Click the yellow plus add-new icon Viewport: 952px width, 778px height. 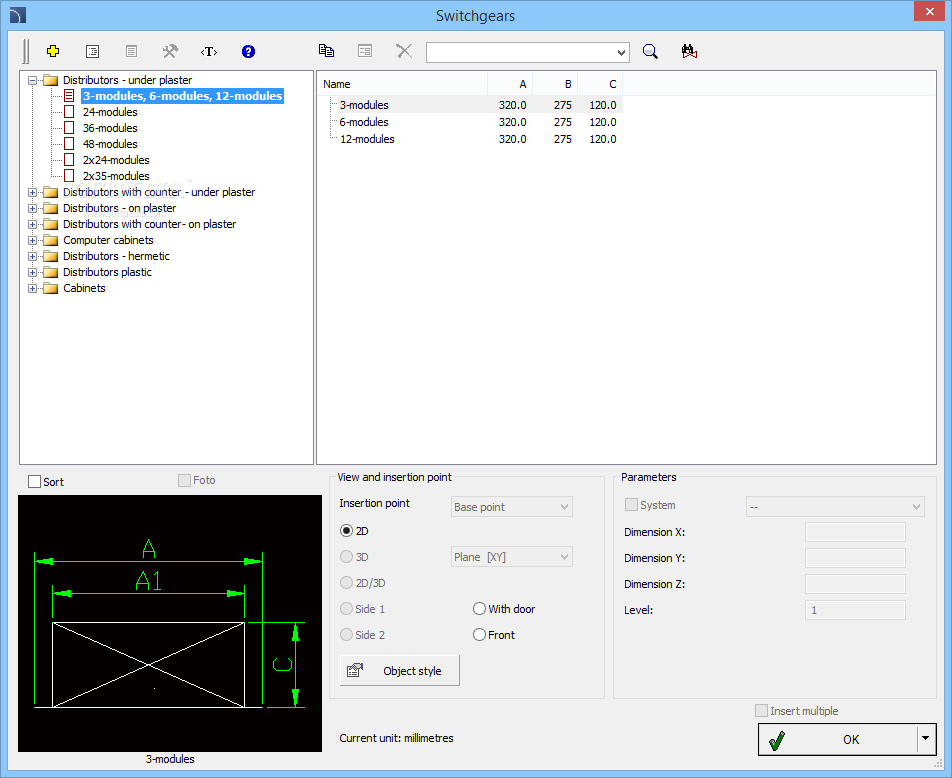(53, 51)
